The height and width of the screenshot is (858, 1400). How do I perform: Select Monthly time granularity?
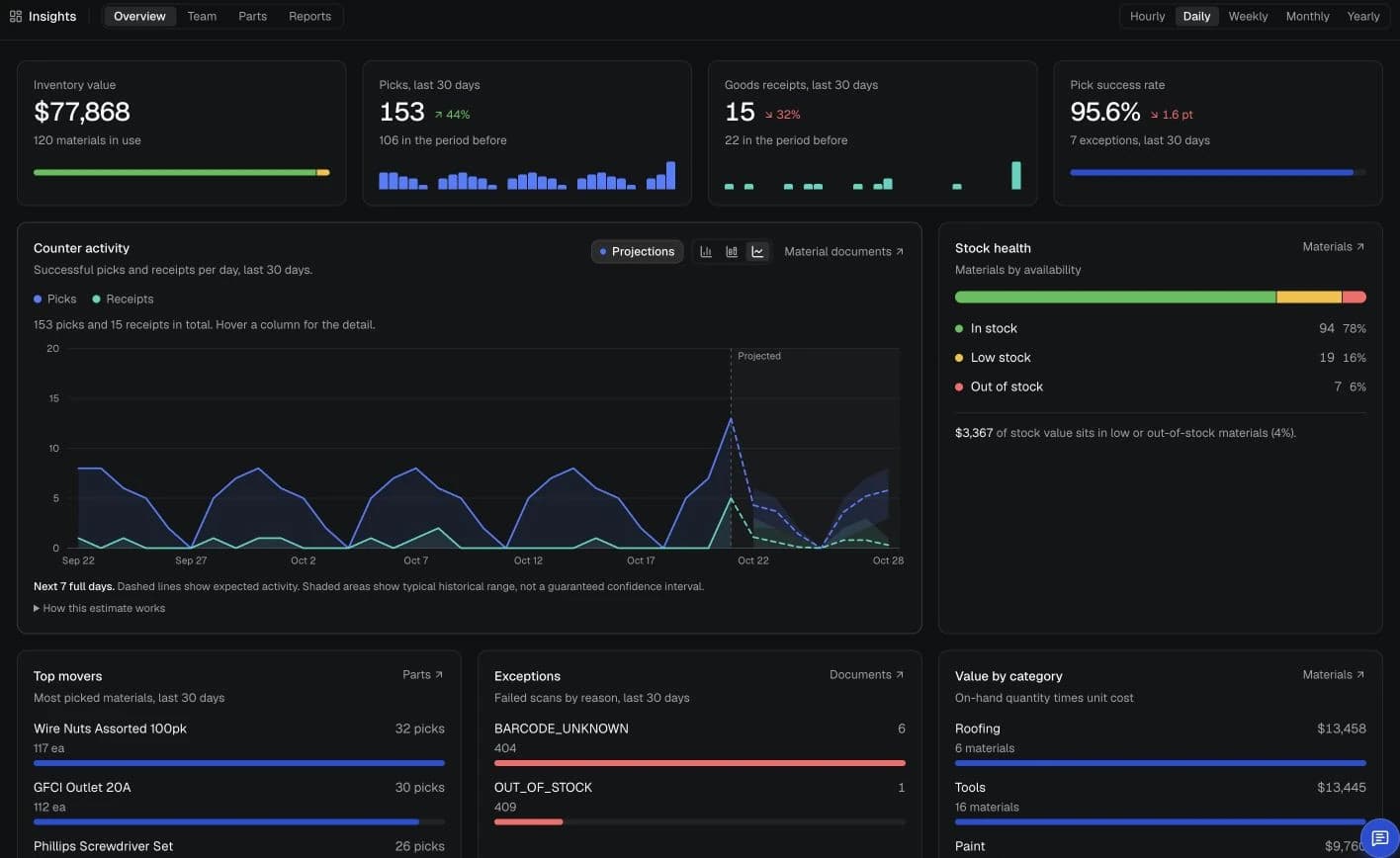(x=1307, y=17)
